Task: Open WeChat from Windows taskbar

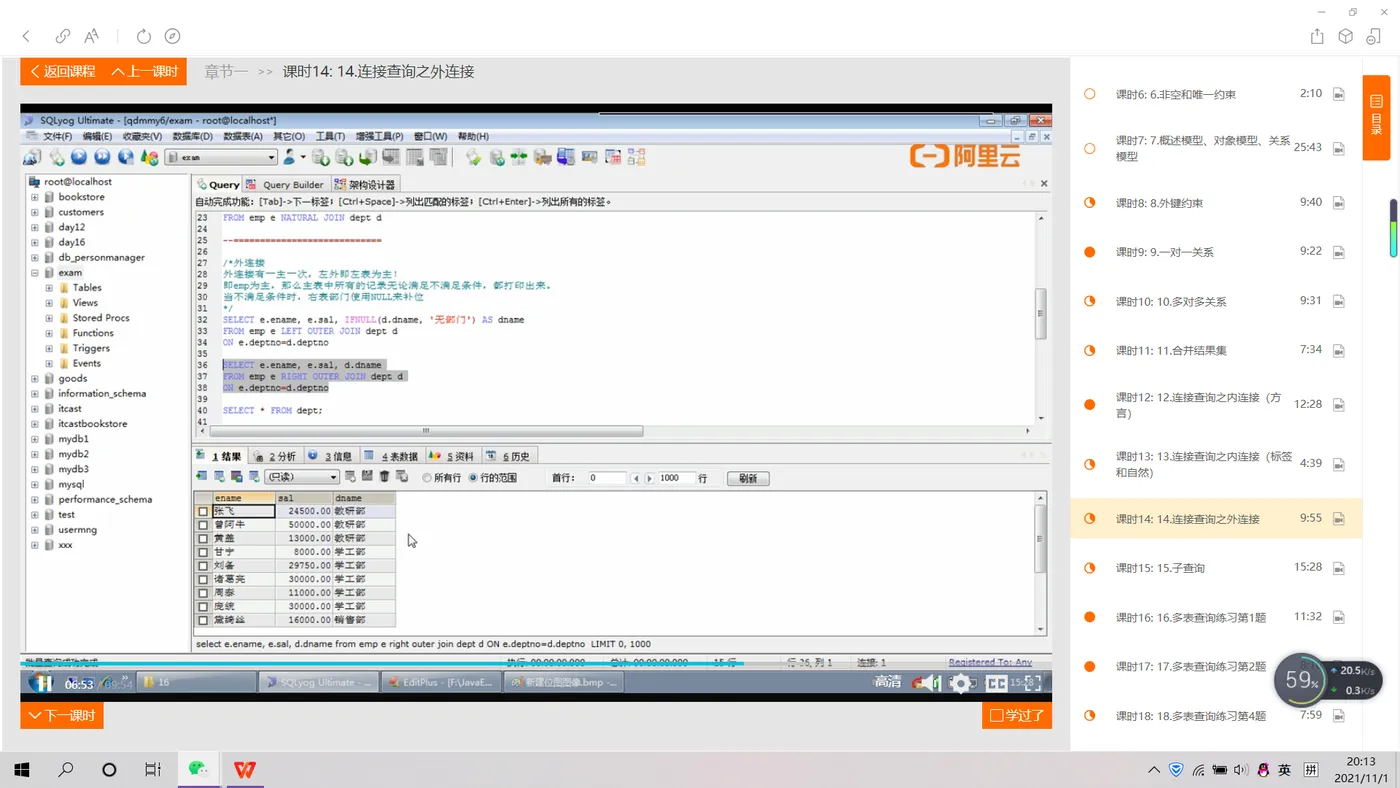Action: coord(197,769)
